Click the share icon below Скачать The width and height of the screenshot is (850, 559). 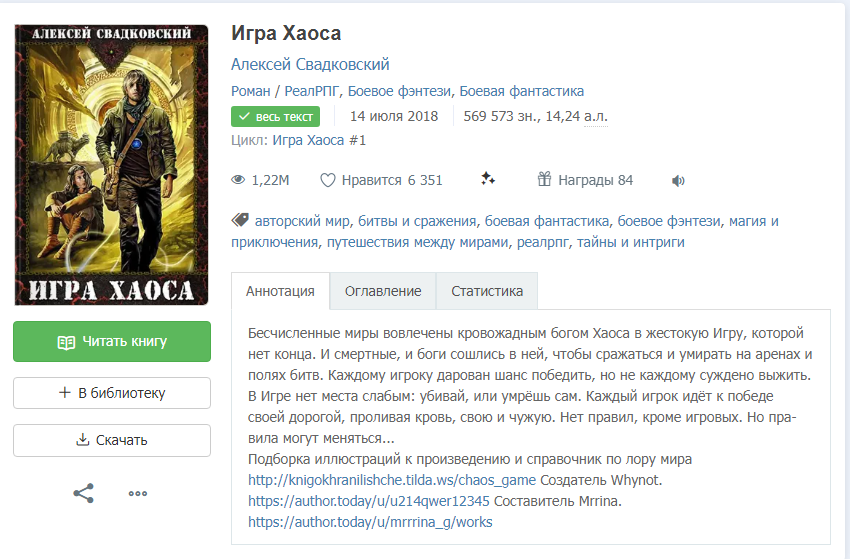(x=83, y=493)
